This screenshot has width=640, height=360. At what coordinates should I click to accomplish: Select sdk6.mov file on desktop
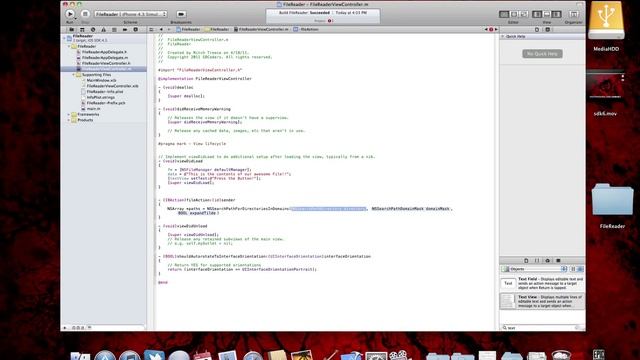coord(605,94)
